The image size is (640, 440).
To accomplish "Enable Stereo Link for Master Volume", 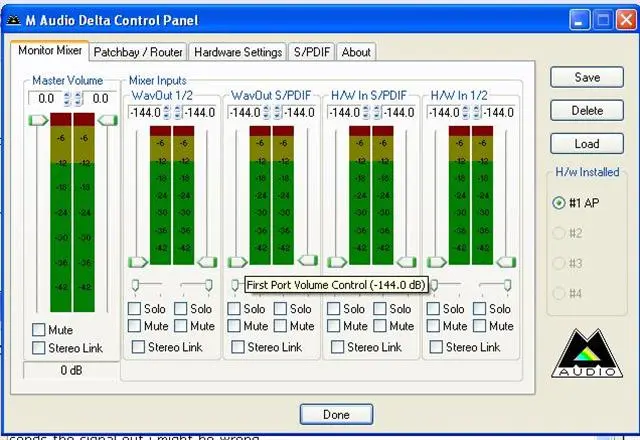I will click(39, 348).
